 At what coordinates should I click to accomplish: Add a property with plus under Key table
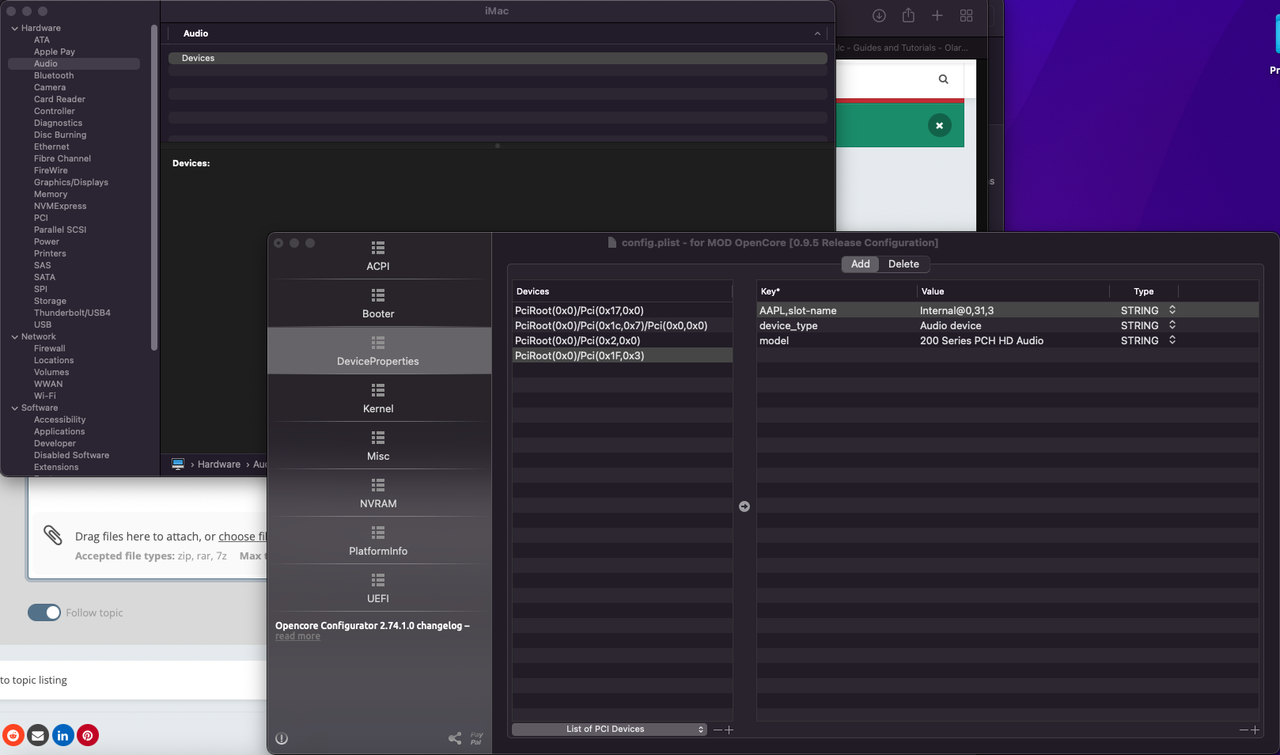point(1255,730)
